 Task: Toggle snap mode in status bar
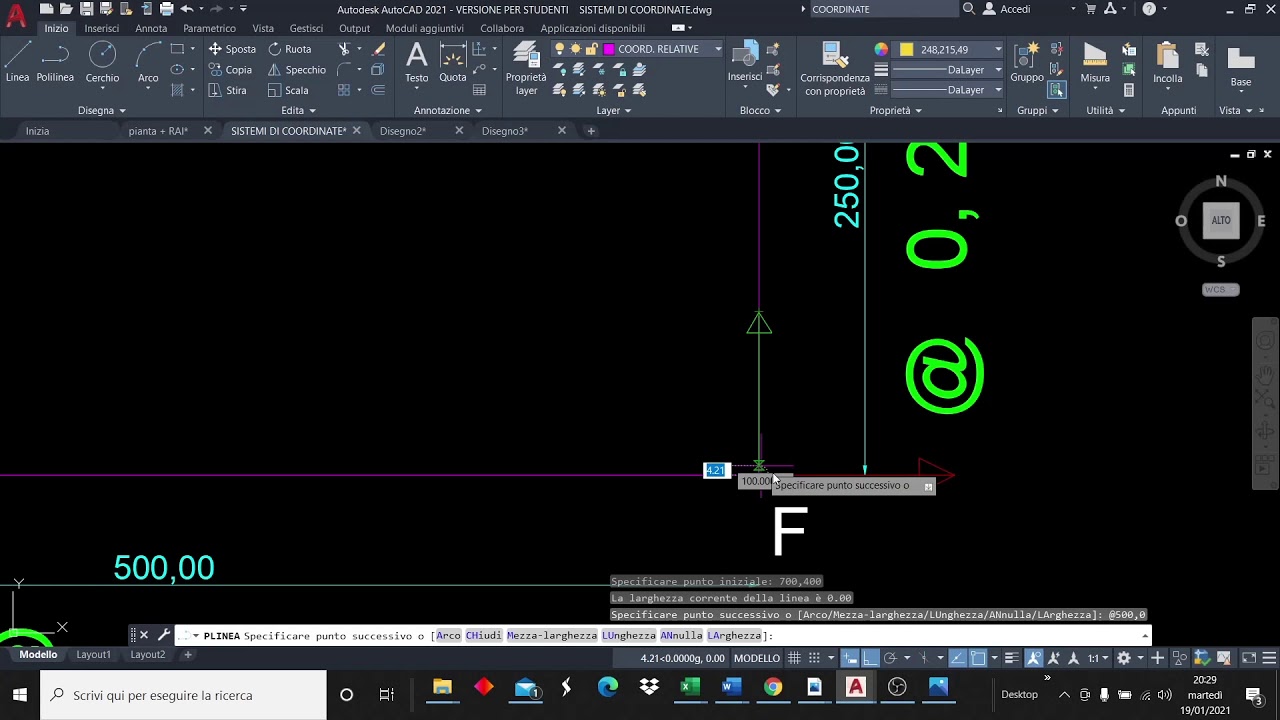click(814, 658)
